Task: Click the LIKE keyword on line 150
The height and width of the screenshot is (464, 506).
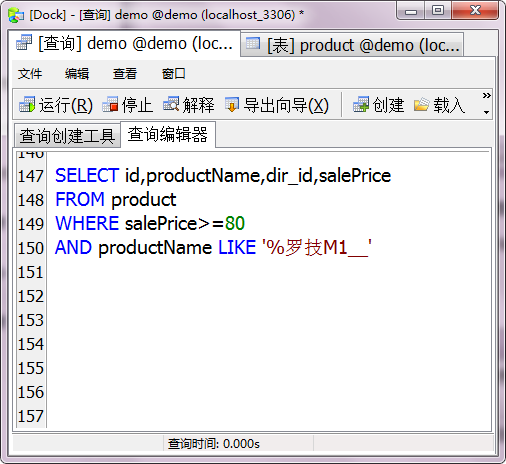Action: [237, 248]
